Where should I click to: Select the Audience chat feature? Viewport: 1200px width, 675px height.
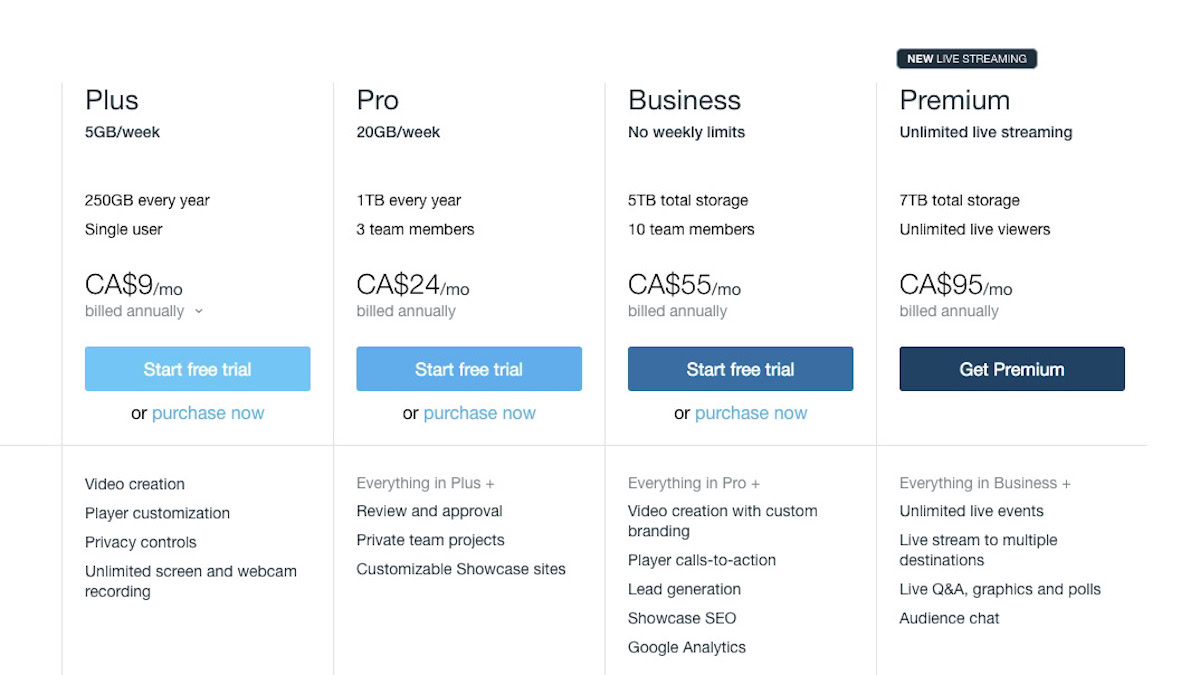tap(949, 618)
